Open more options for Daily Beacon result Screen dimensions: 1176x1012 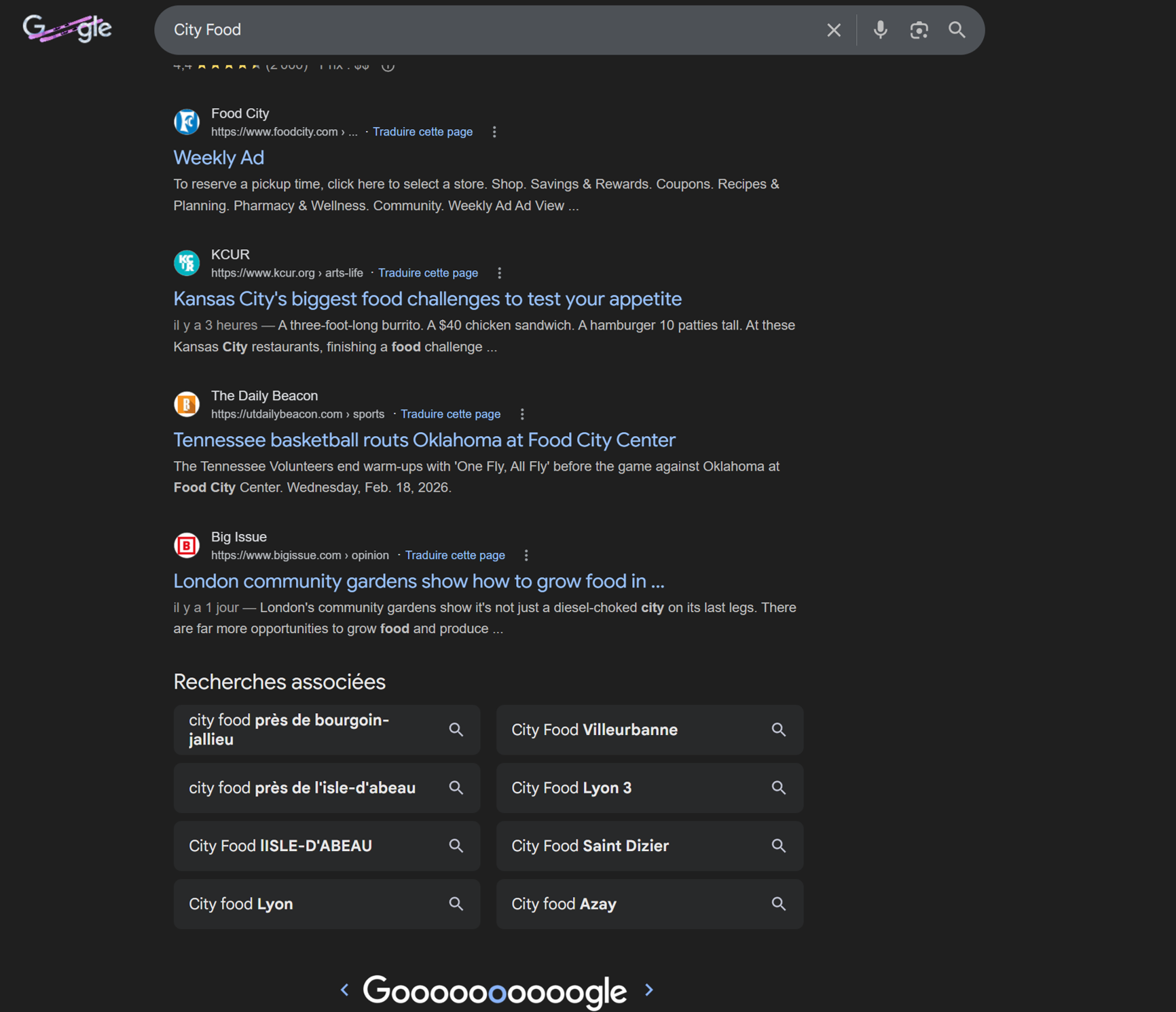tap(522, 414)
